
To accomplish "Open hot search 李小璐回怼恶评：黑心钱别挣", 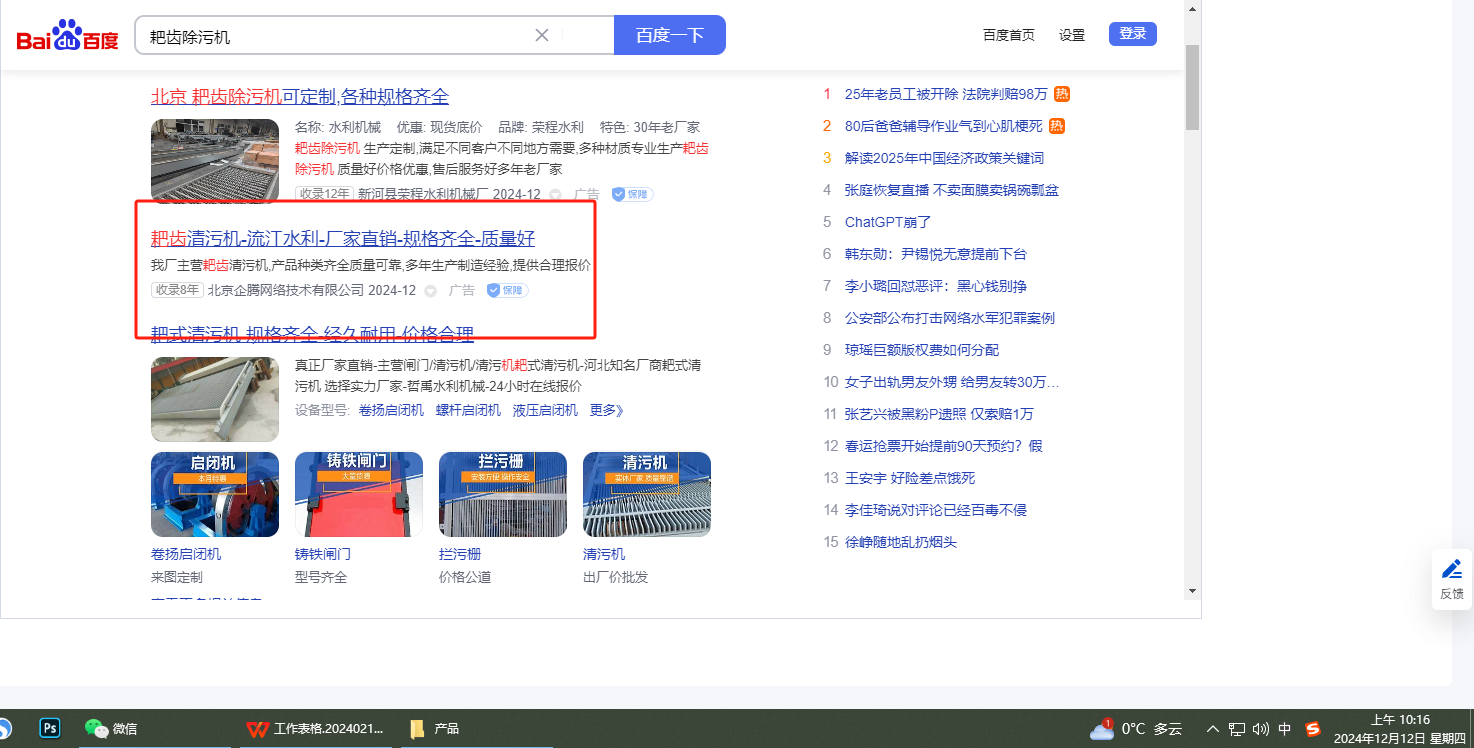I will pos(936,286).
